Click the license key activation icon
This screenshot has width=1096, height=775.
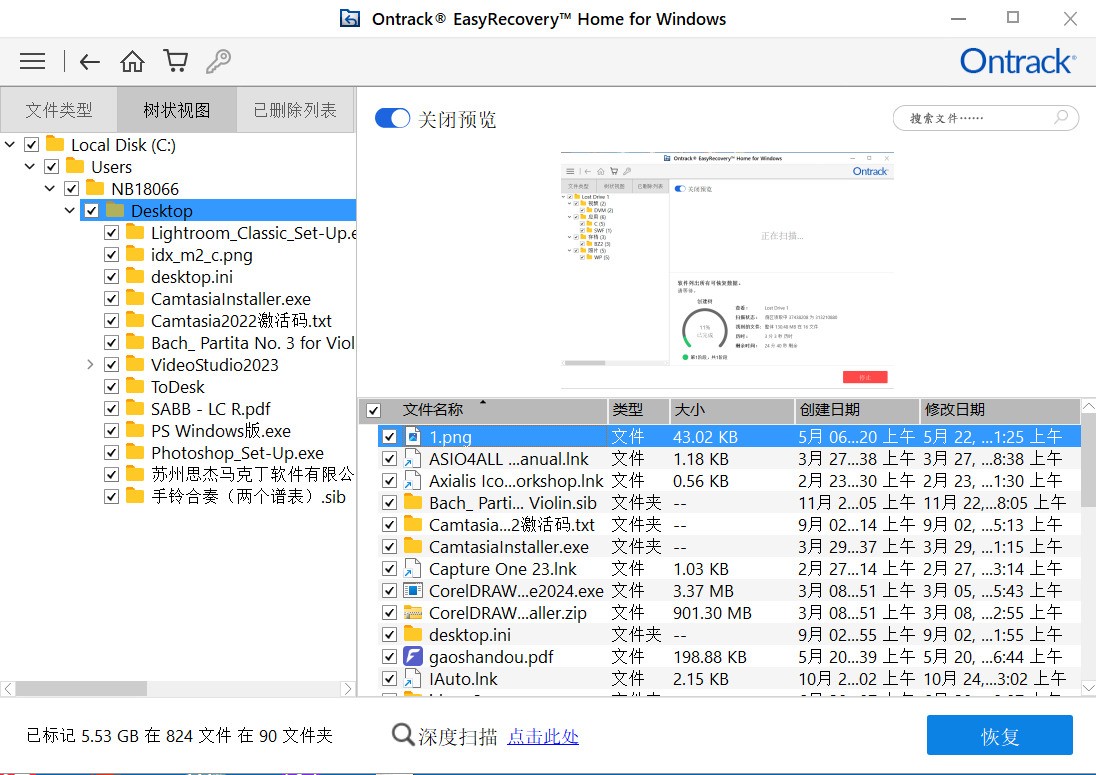[x=218, y=61]
